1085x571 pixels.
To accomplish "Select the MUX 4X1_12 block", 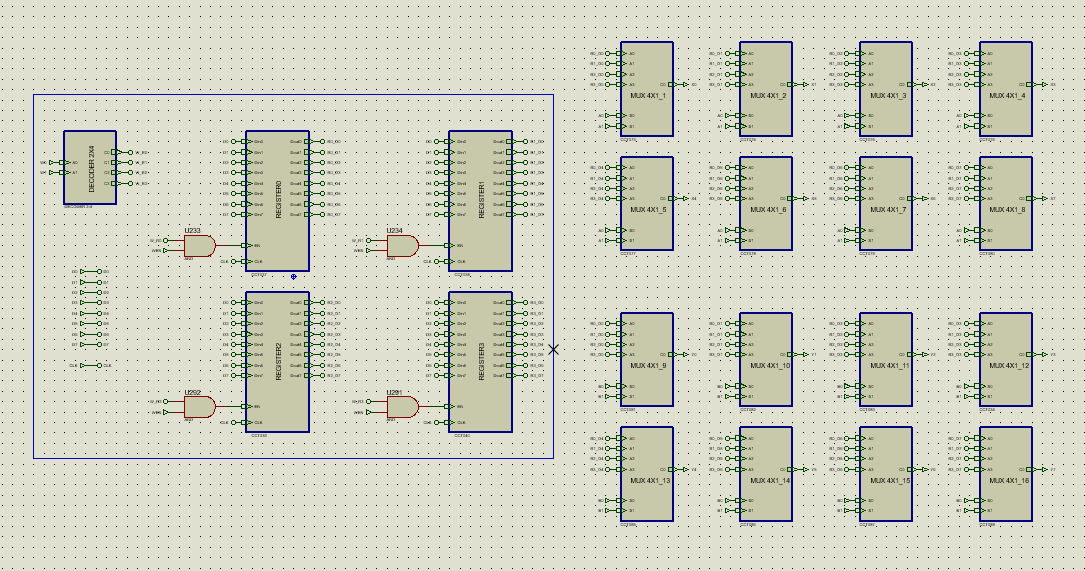I will click(1006, 359).
